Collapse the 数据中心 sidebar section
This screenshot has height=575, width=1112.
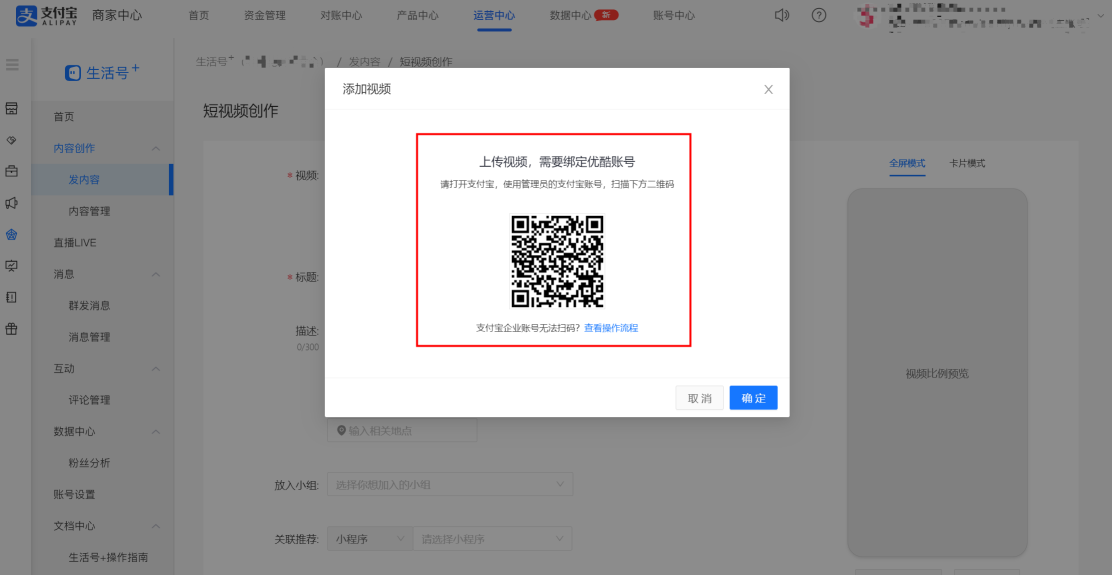click(x=156, y=432)
